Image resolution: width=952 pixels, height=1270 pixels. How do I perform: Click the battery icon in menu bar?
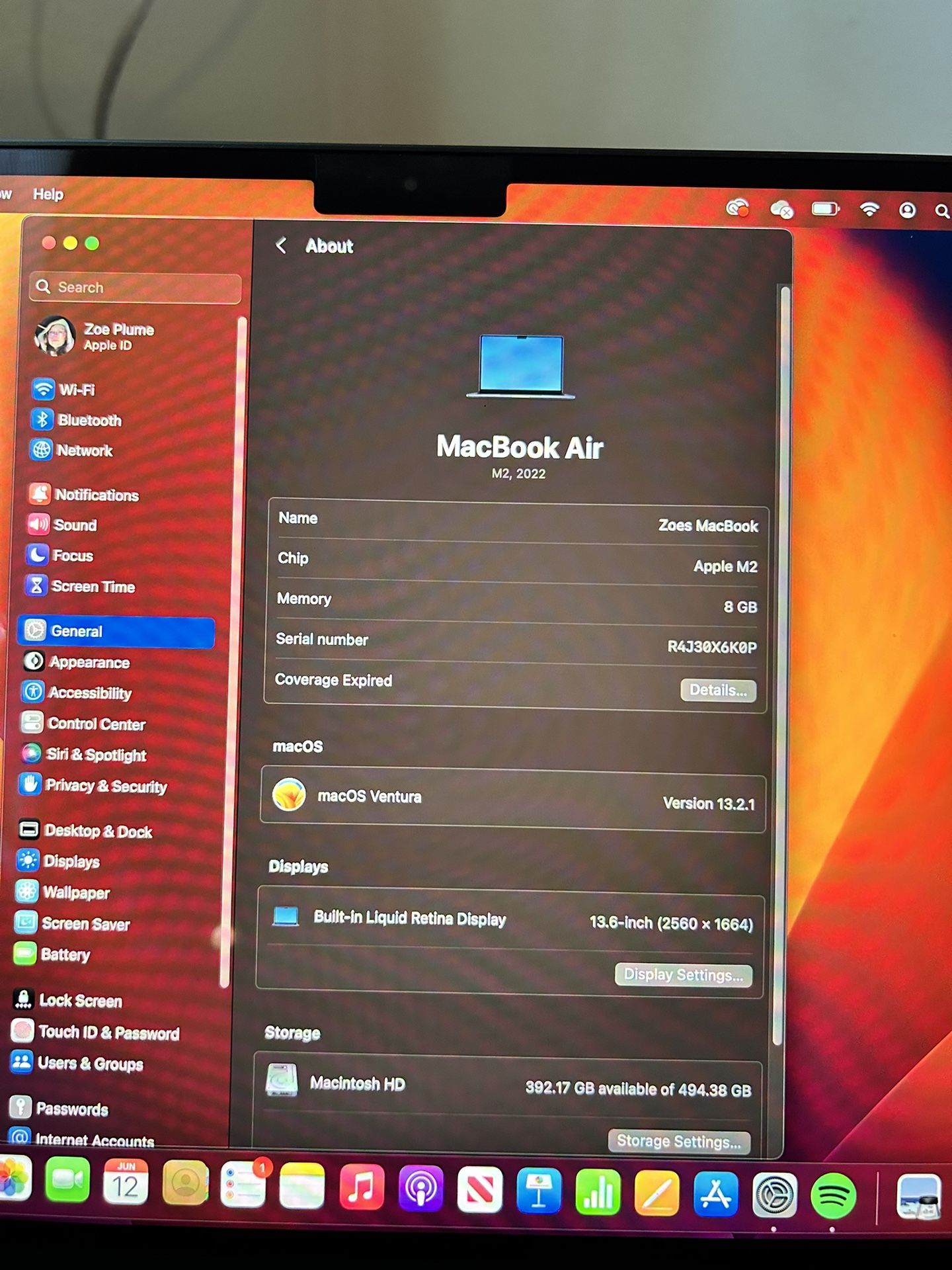pyautogui.click(x=825, y=209)
